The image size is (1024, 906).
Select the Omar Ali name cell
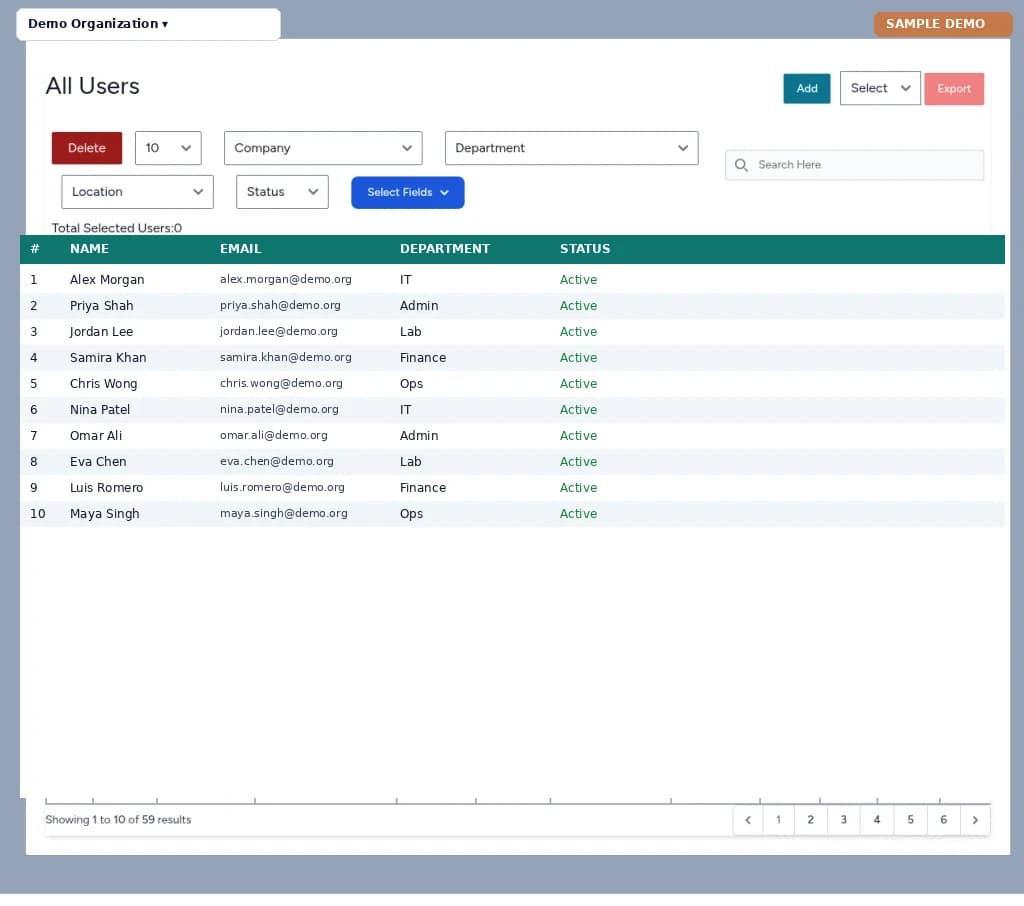coord(96,436)
